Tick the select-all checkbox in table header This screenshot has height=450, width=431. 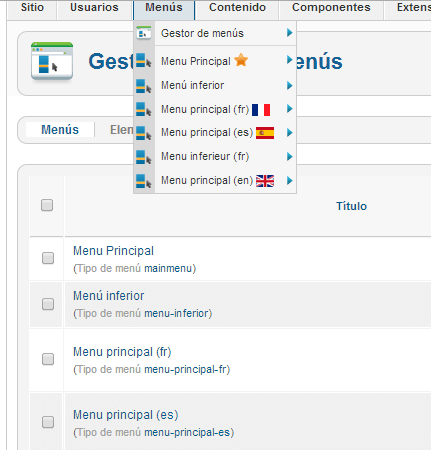point(47,205)
